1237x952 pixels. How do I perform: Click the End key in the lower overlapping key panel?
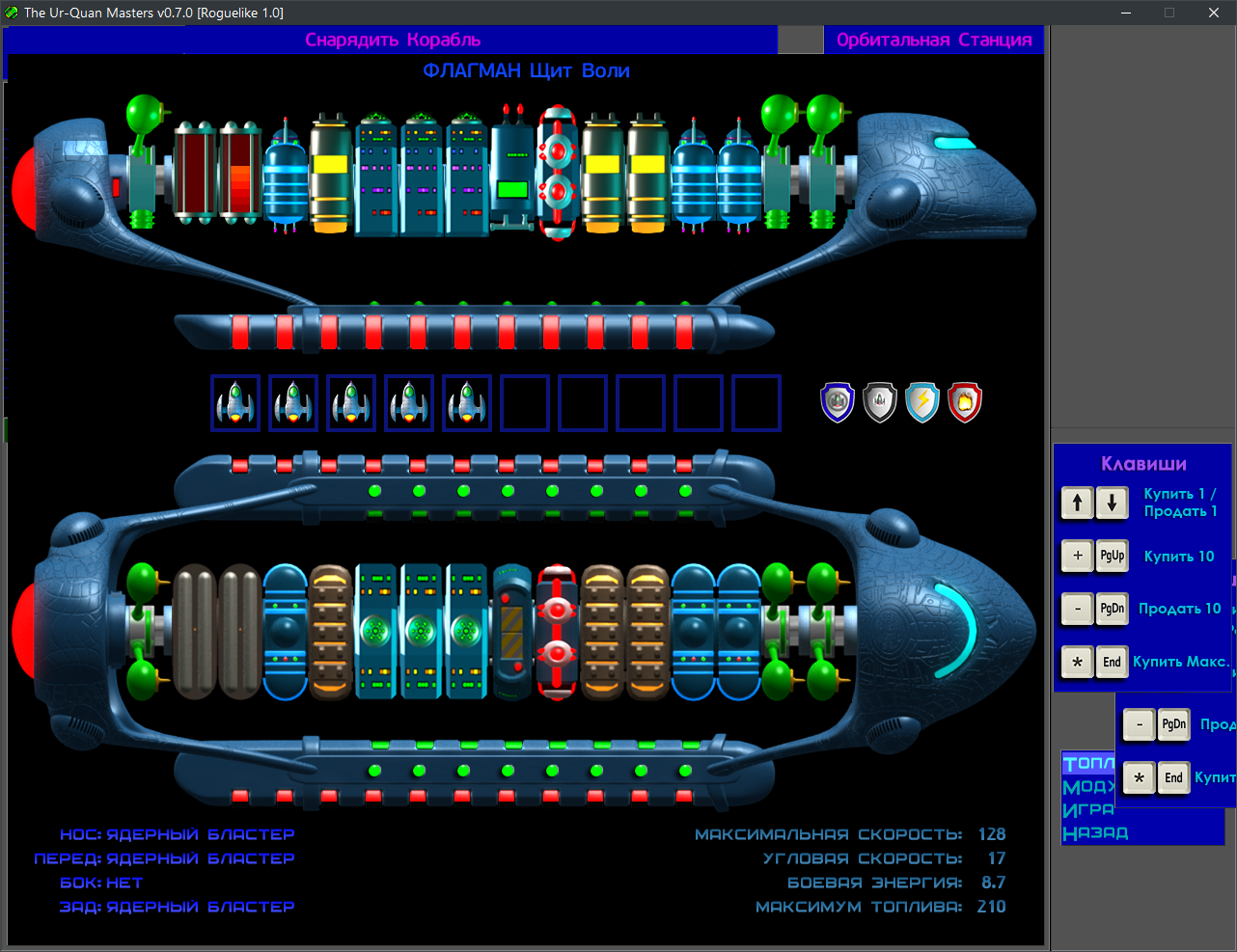[x=1173, y=777]
